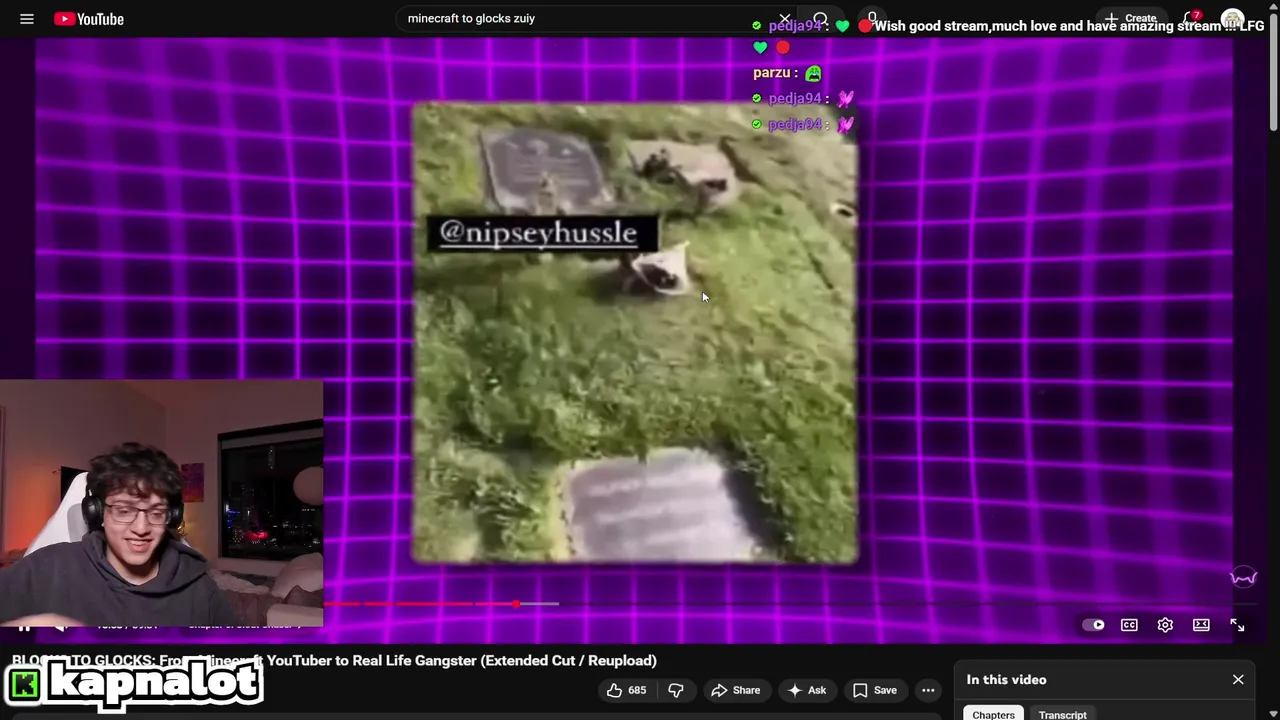Open the notifications bell
Viewport: 1280px width, 720px height.
point(1191,19)
